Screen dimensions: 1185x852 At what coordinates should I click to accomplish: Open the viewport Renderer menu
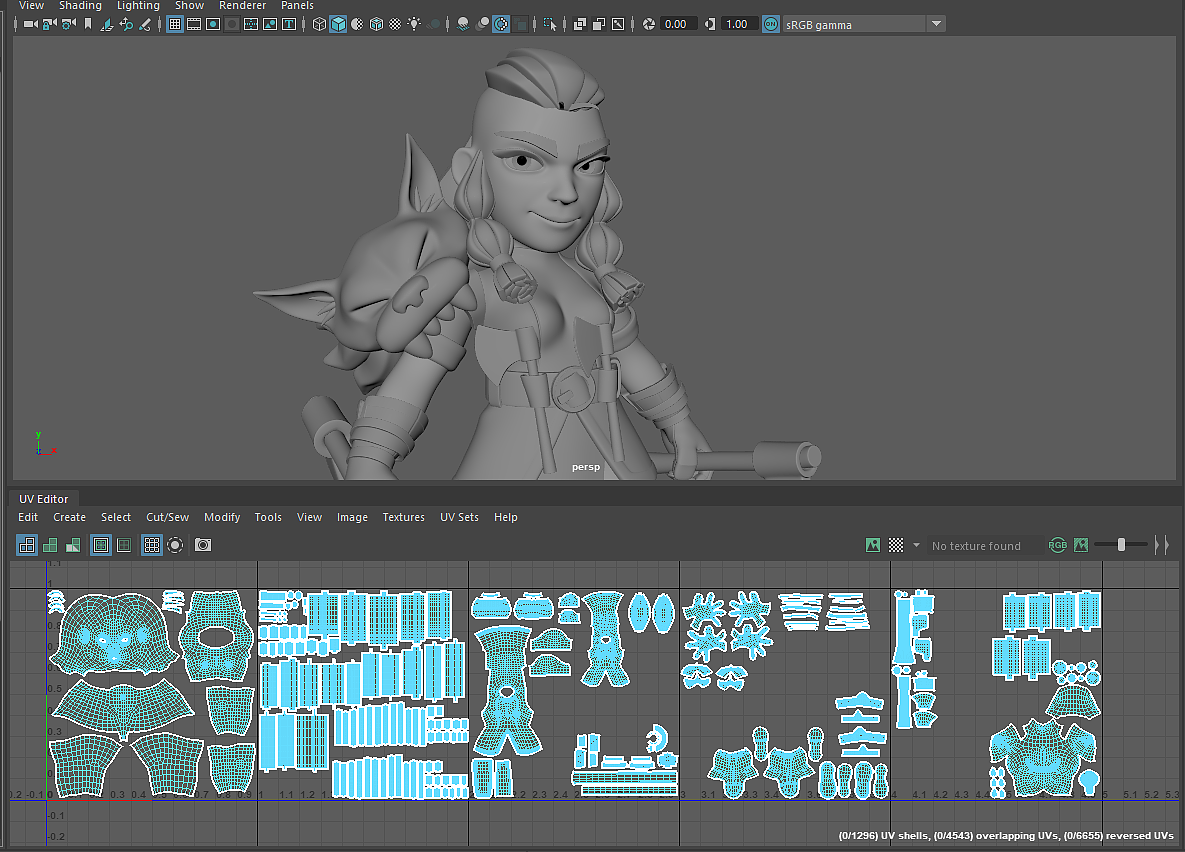point(243,5)
